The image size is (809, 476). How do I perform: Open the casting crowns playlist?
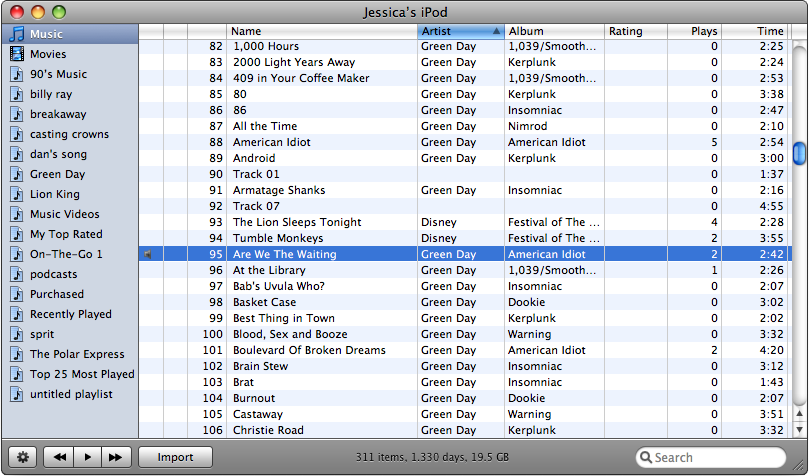coord(70,134)
